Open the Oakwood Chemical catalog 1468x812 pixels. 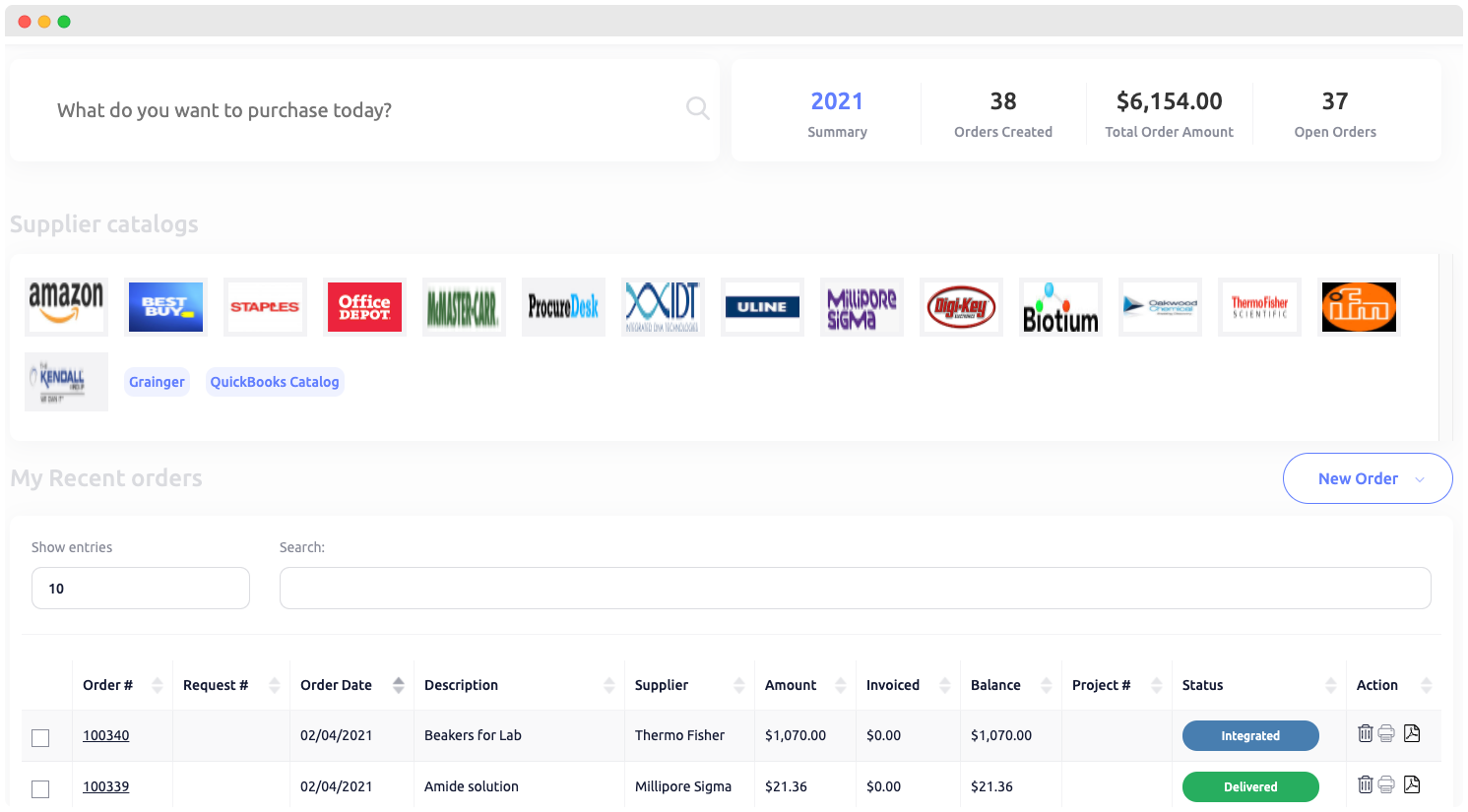pyautogui.click(x=1160, y=307)
